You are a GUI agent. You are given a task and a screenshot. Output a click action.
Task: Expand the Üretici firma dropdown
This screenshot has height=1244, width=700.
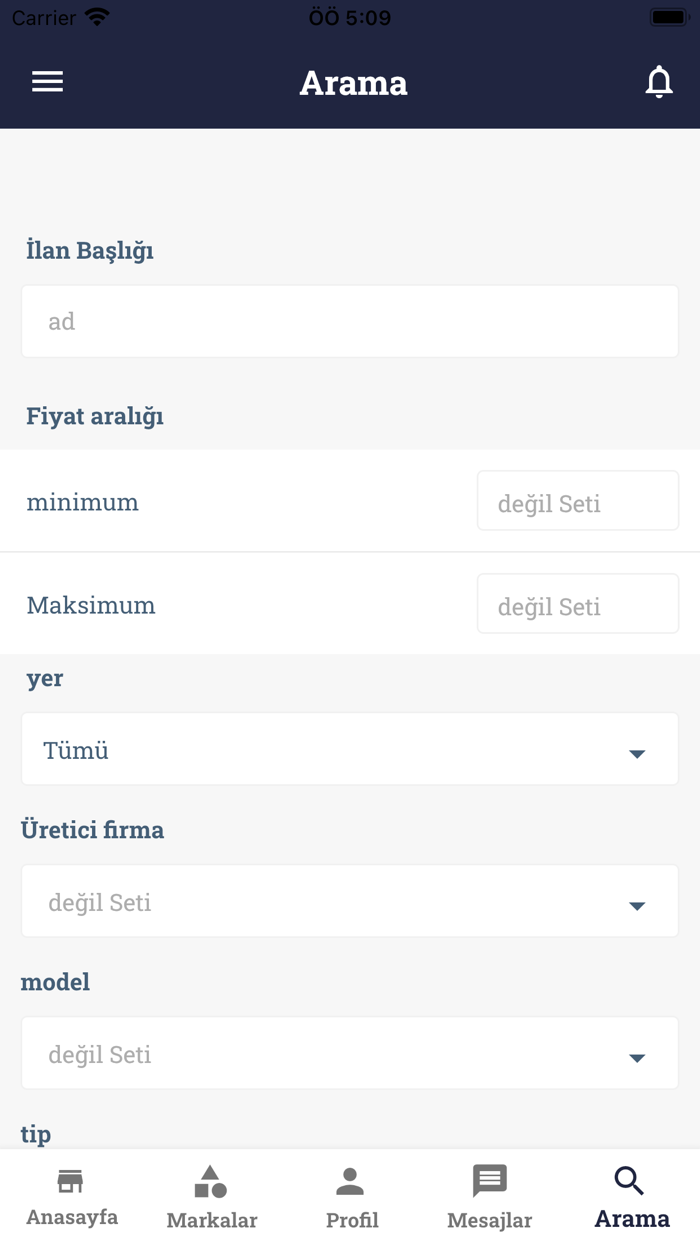tap(349, 901)
